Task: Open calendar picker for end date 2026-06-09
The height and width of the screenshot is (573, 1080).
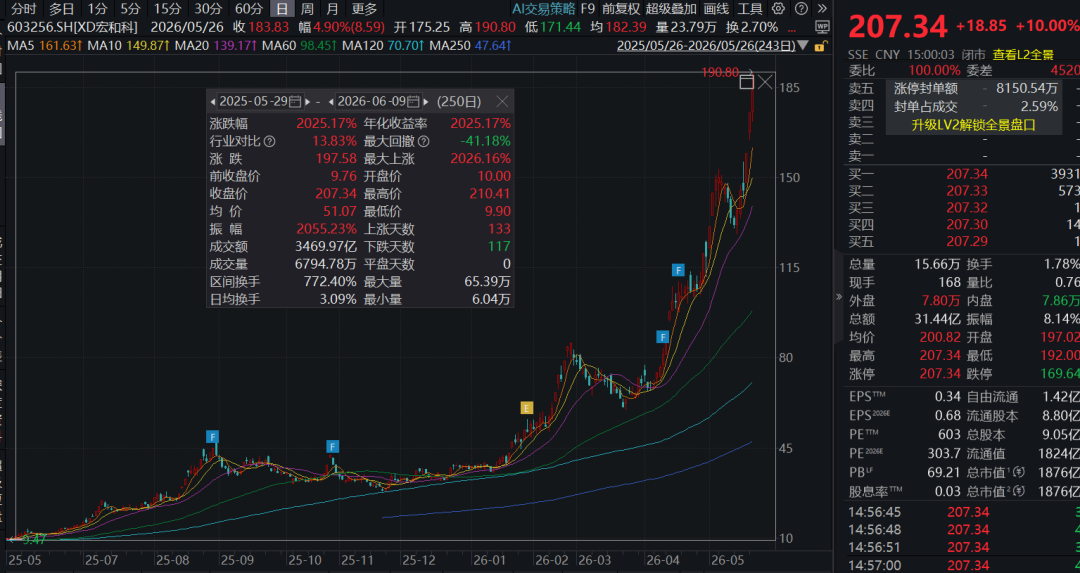Action: [x=413, y=102]
